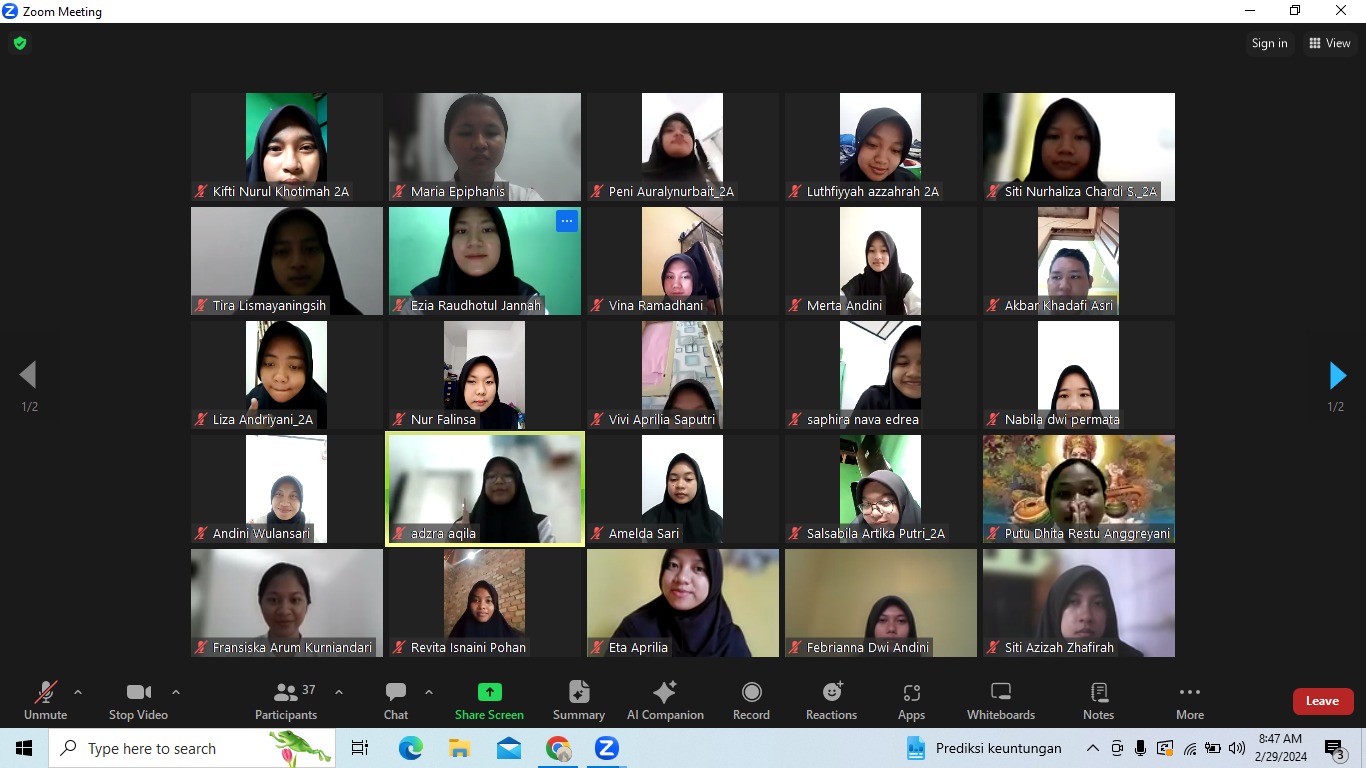The image size is (1366, 768).
Task: Click Ezia Raudhotul Jannah's tile options button
Action: tap(567, 221)
